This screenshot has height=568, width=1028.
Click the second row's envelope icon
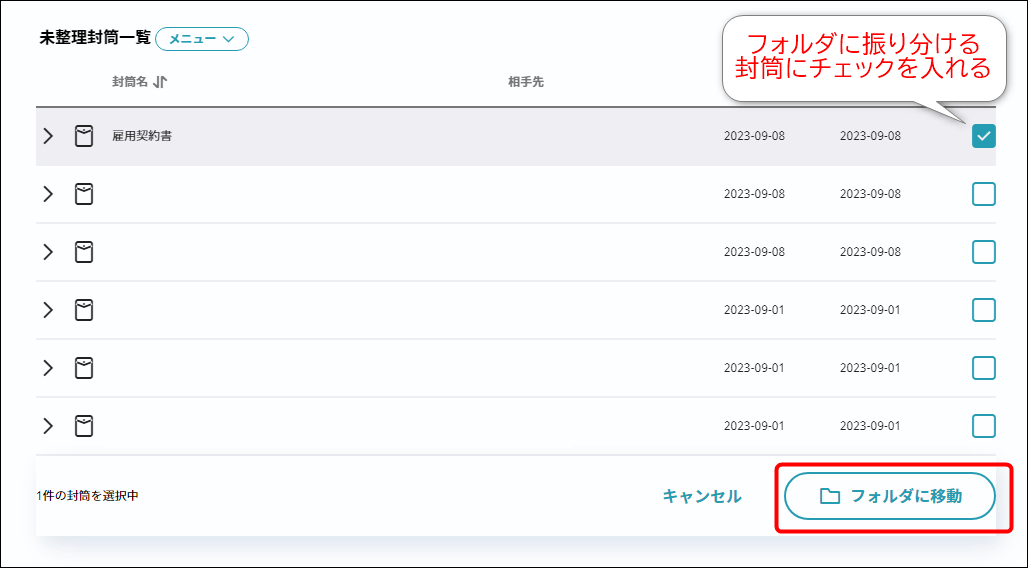[x=84, y=194]
